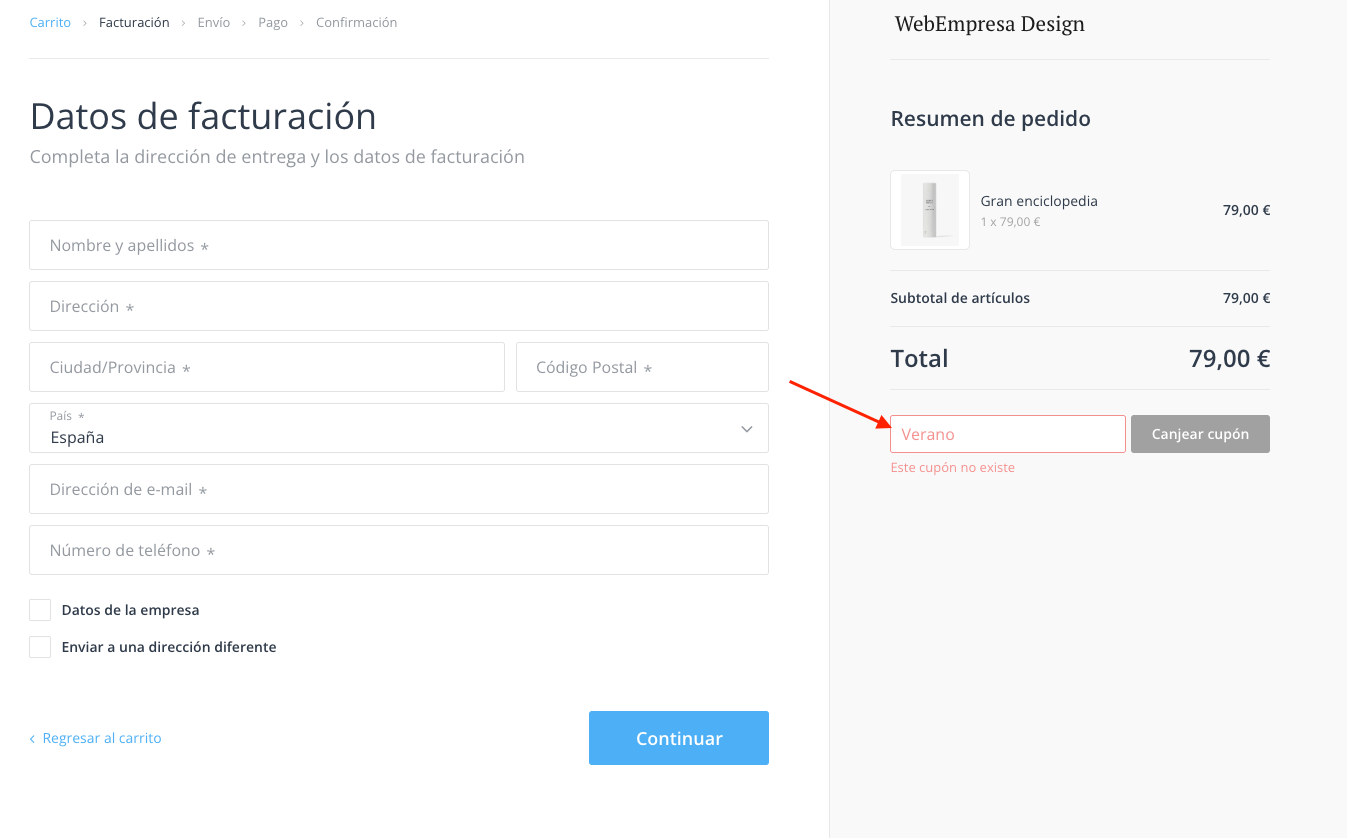The width and height of the screenshot is (1347, 838).
Task: Go to the Carrito breadcrumb step
Action: pyautogui.click(x=50, y=22)
